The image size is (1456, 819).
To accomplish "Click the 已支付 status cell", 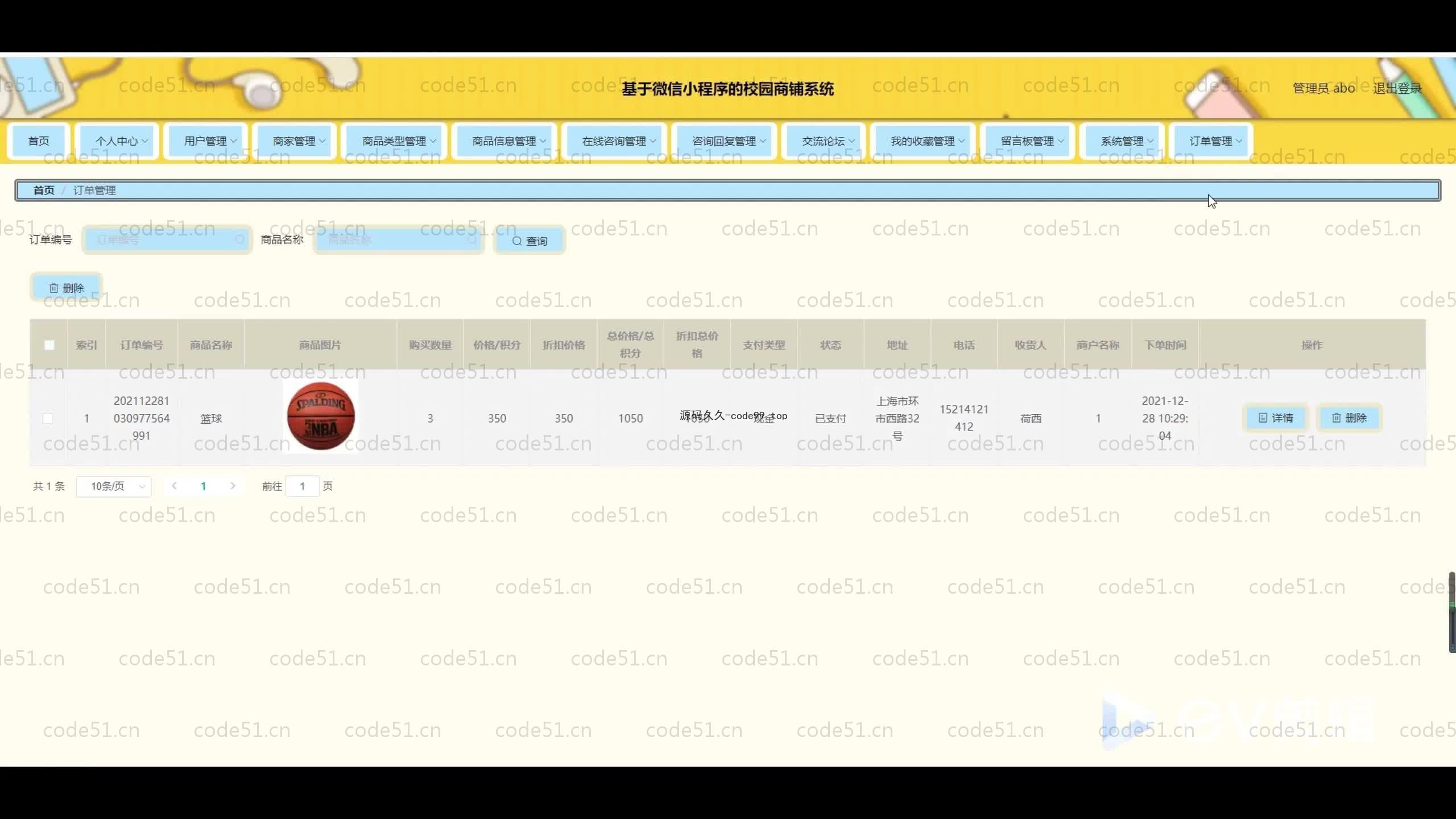I will [830, 419].
